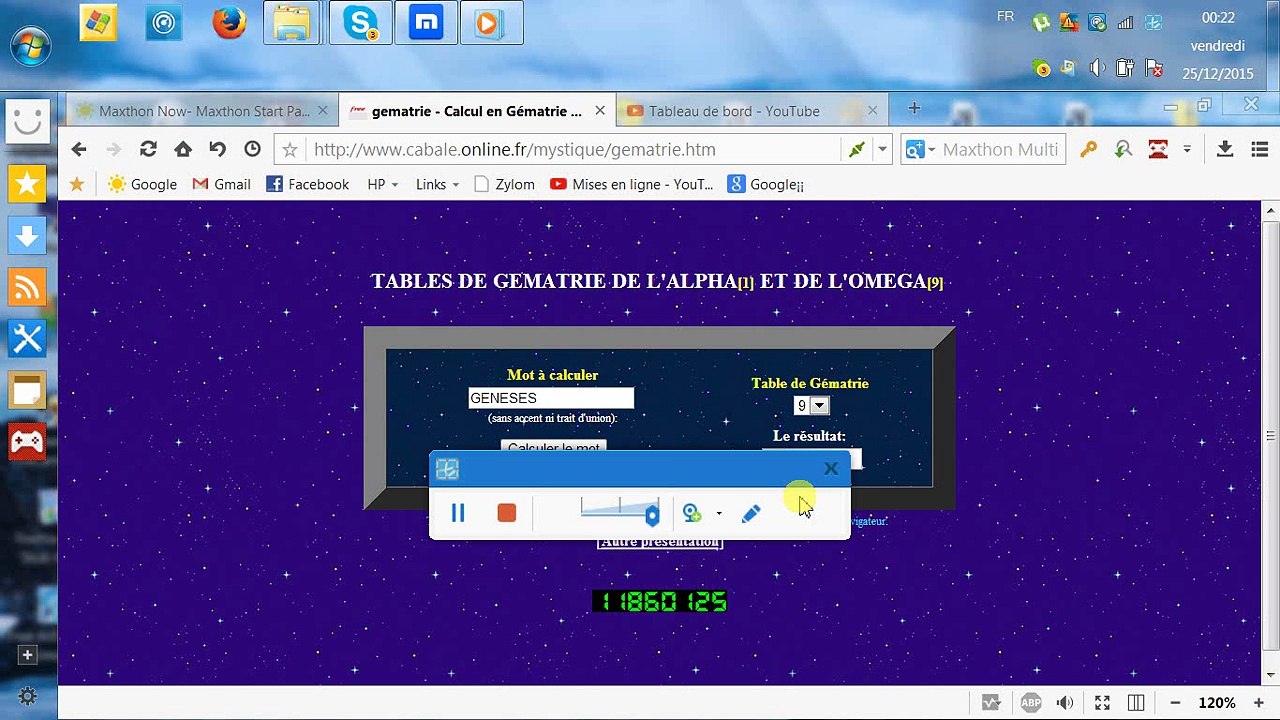The image size is (1280, 720).
Task: Open the notes sidebar icon
Action: point(27,391)
